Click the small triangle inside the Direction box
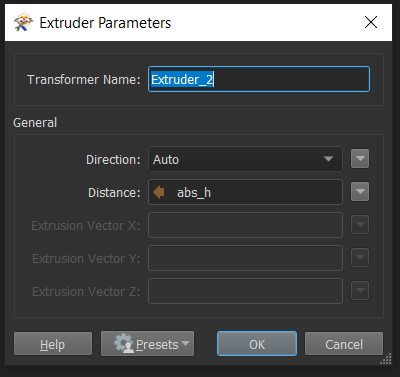This screenshot has width=400, height=377. click(x=328, y=159)
